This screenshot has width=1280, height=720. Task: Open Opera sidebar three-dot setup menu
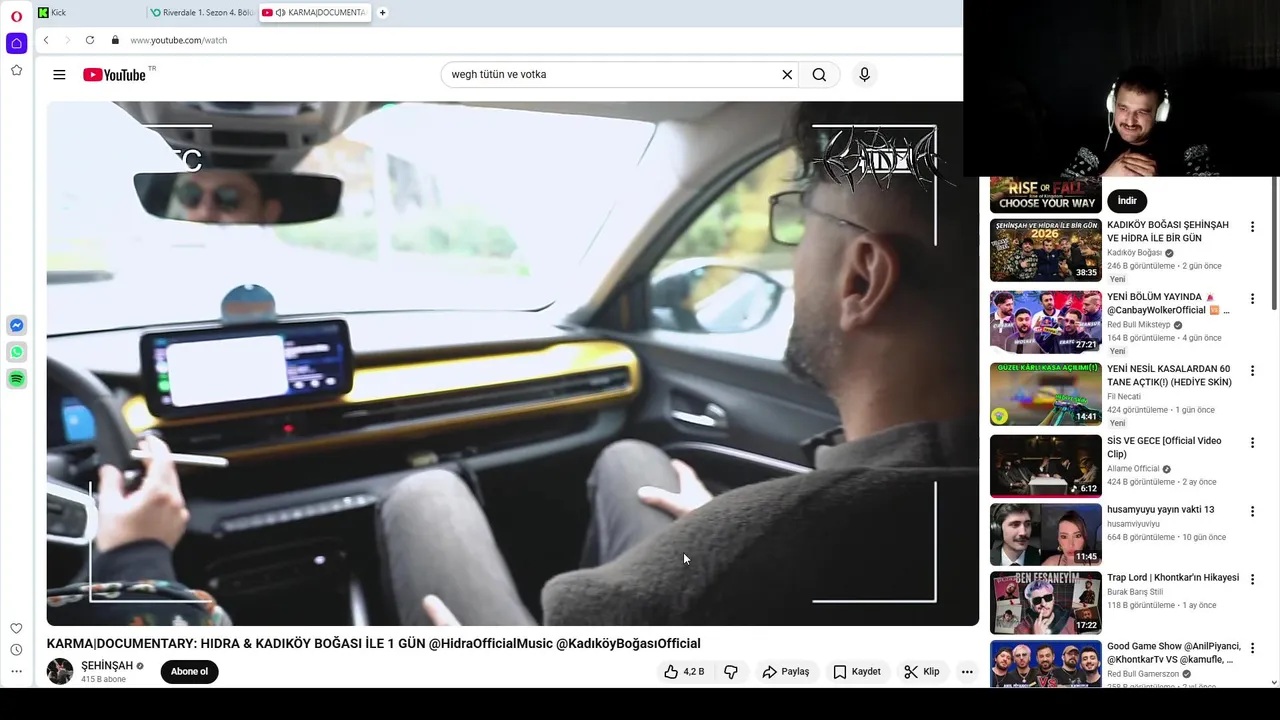click(x=16, y=672)
